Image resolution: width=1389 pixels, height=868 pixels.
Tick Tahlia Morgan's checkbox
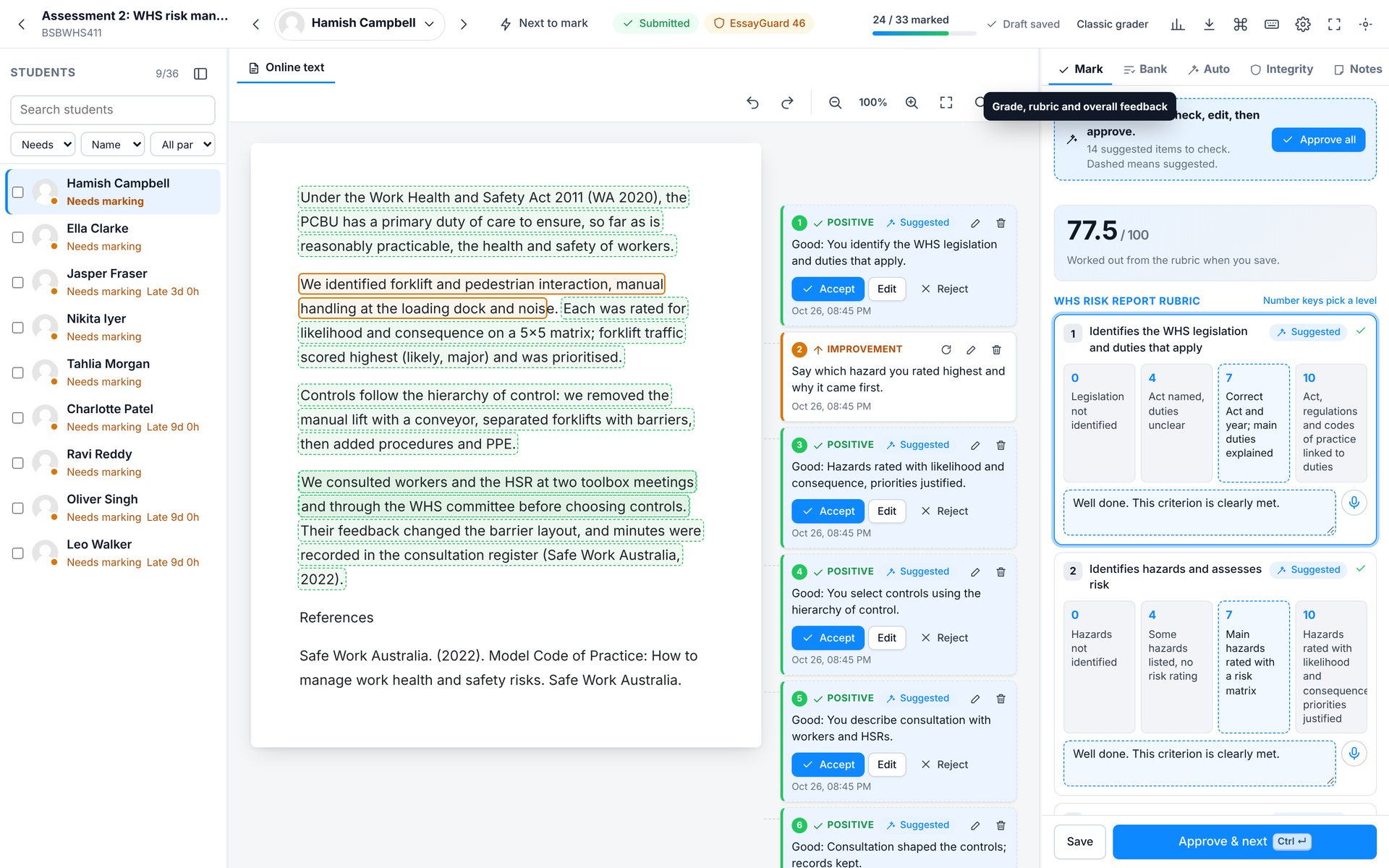pos(18,373)
